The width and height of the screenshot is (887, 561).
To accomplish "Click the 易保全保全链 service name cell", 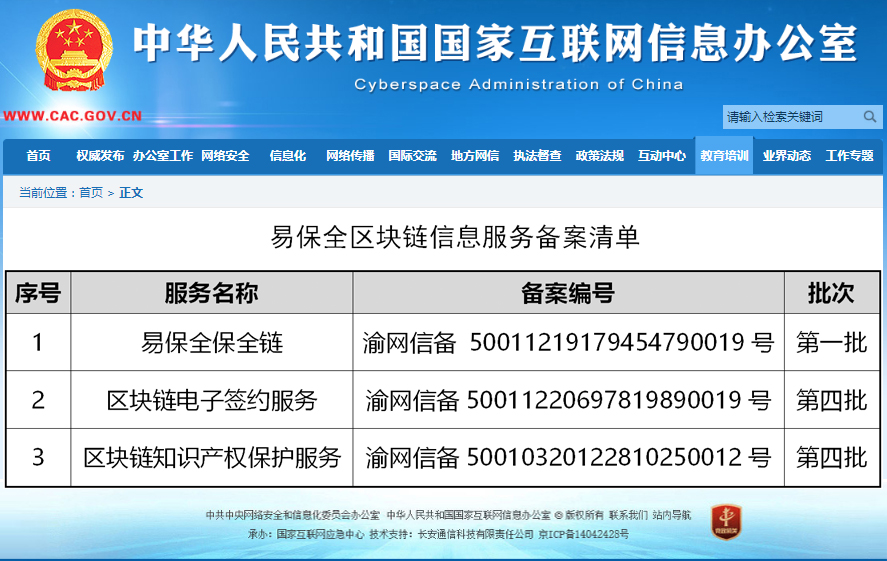I will (212, 343).
